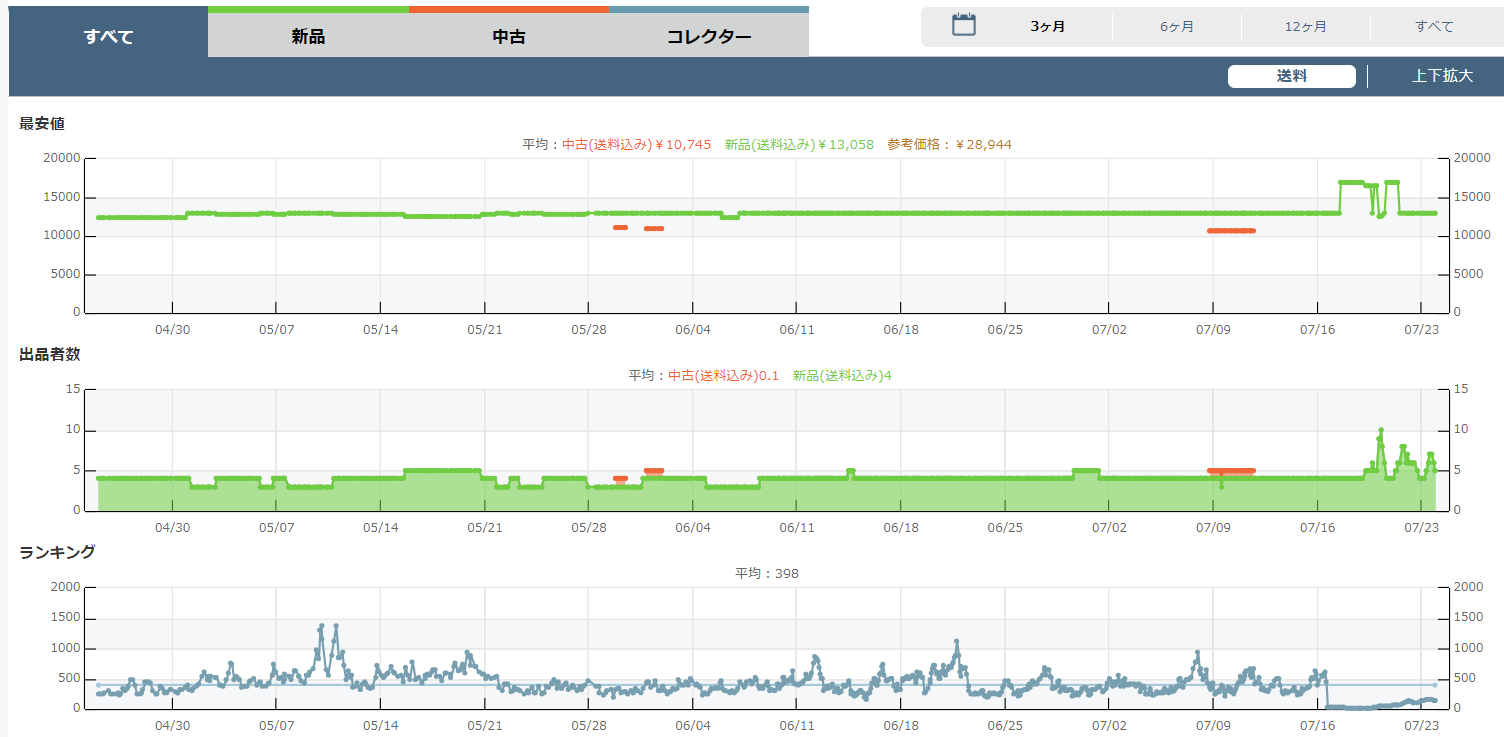Click the 平均：398 label in ranking chart
The width and height of the screenshot is (1504, 737).
766,574
